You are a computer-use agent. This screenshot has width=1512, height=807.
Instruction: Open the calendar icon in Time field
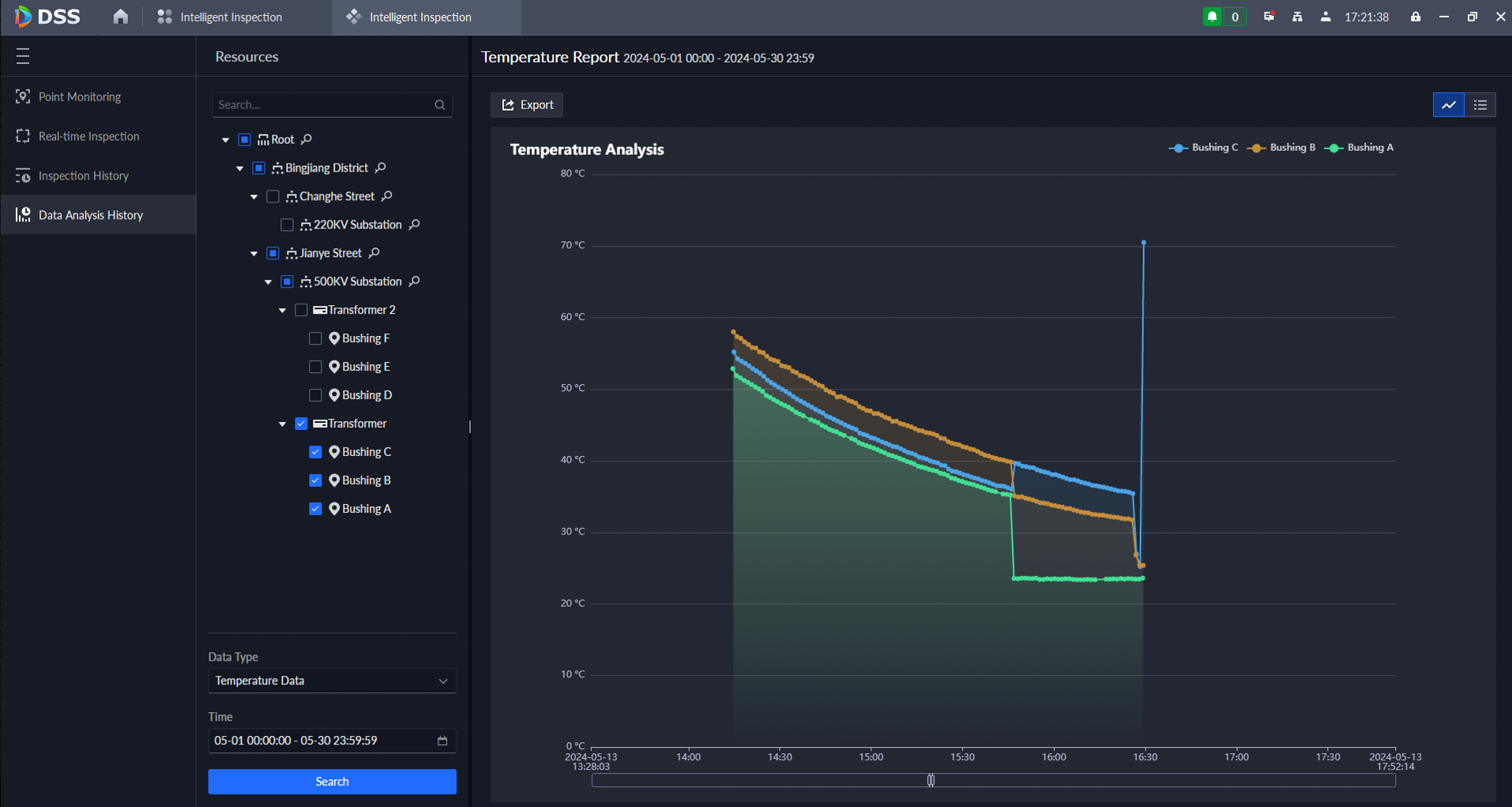coord(442,741)
